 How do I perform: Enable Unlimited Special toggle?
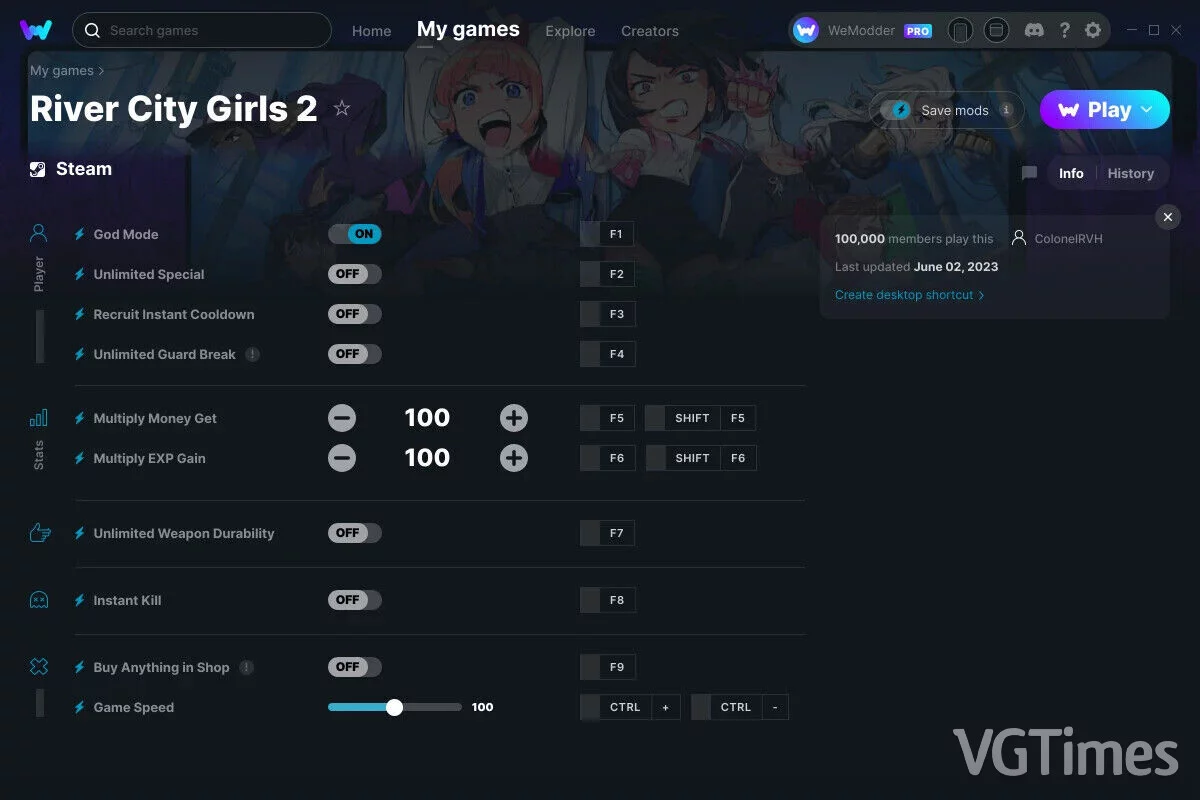[355, 274]
